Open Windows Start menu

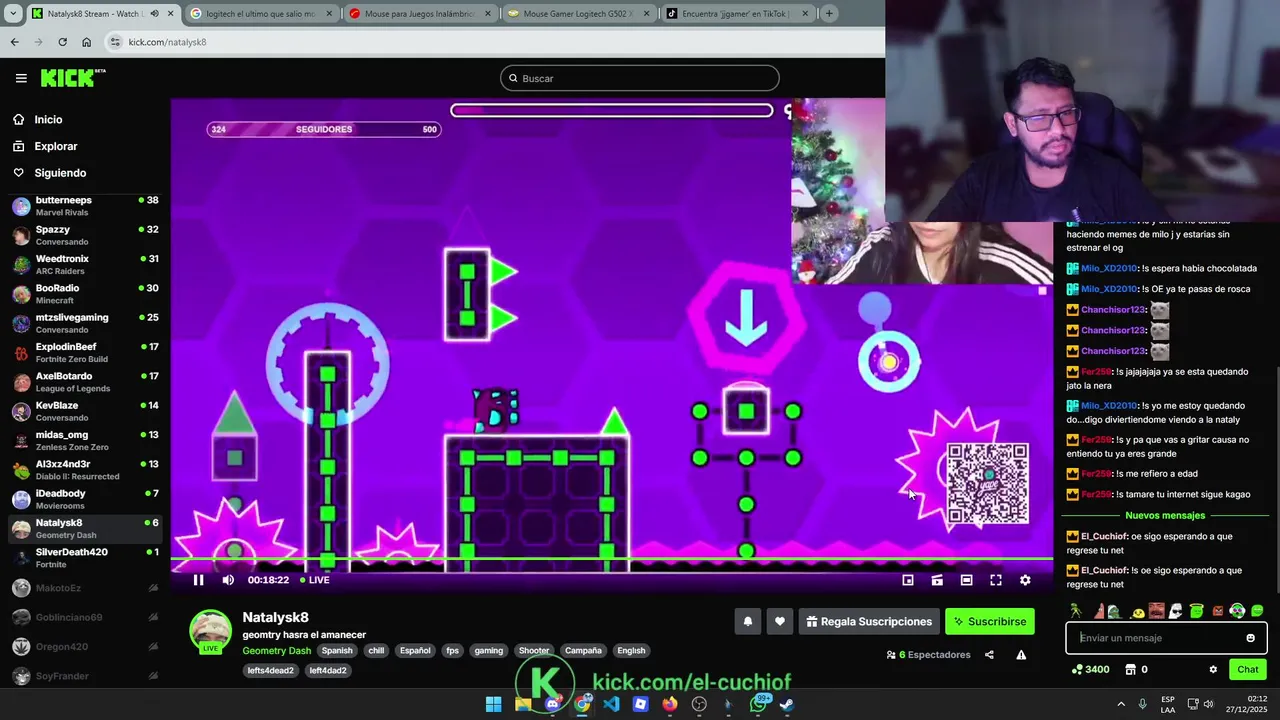tap(493, 704)
